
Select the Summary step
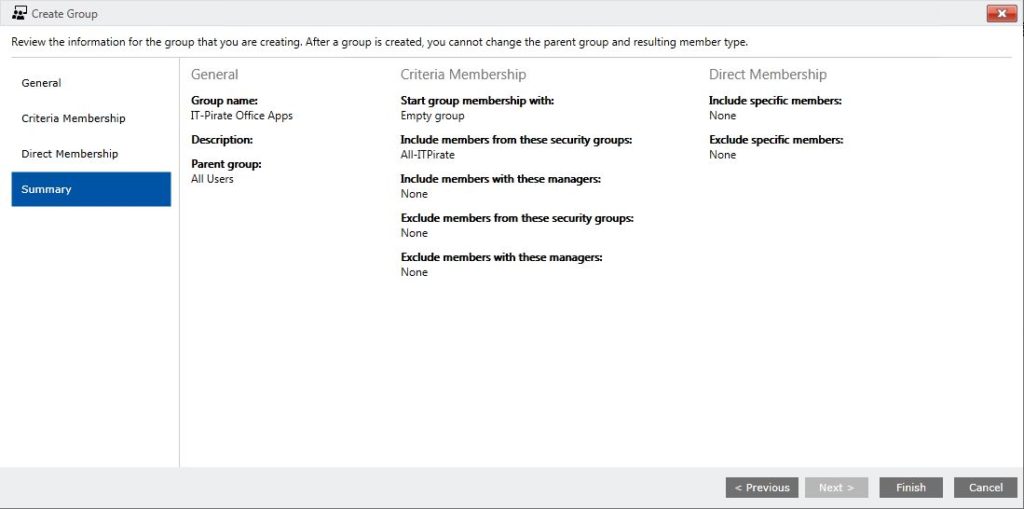point(91,189)
